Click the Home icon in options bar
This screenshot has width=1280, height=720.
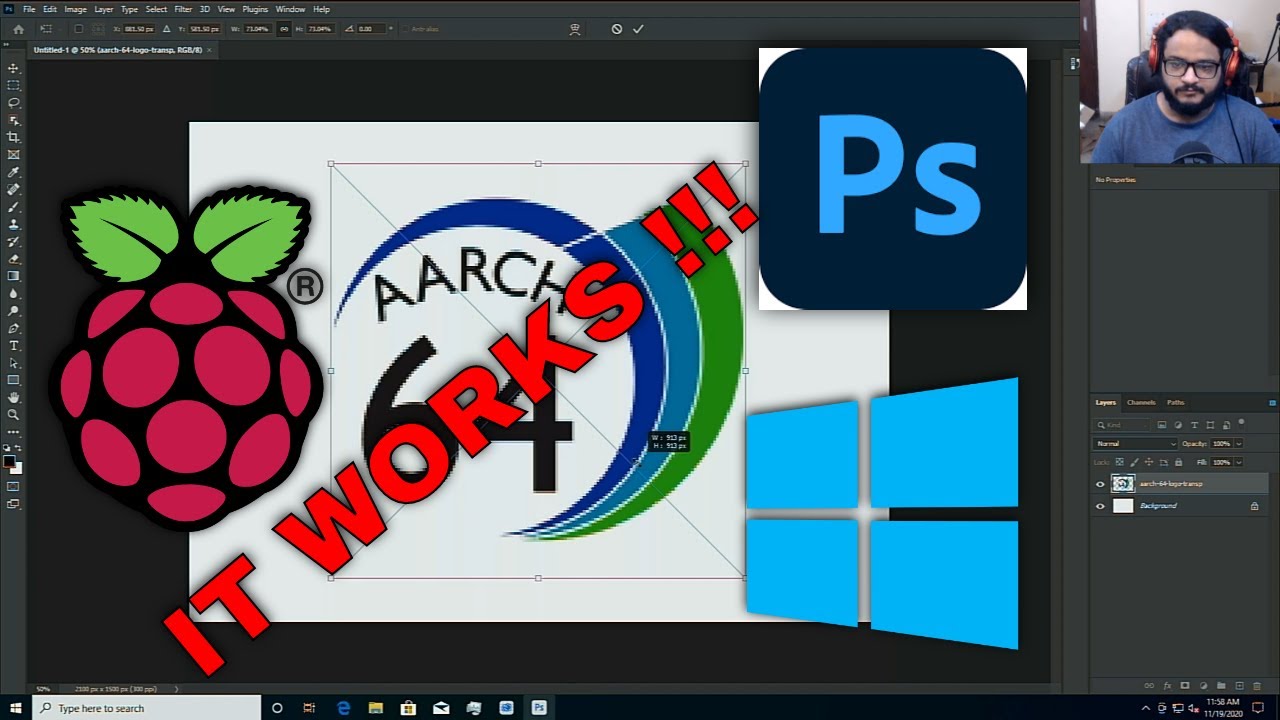click(x=18, y=29)
